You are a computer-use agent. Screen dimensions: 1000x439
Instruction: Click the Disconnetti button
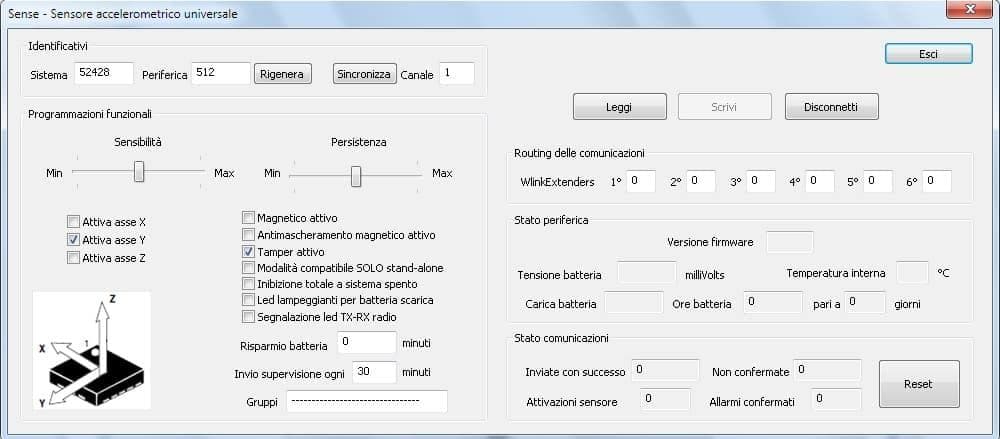(831, 106)
